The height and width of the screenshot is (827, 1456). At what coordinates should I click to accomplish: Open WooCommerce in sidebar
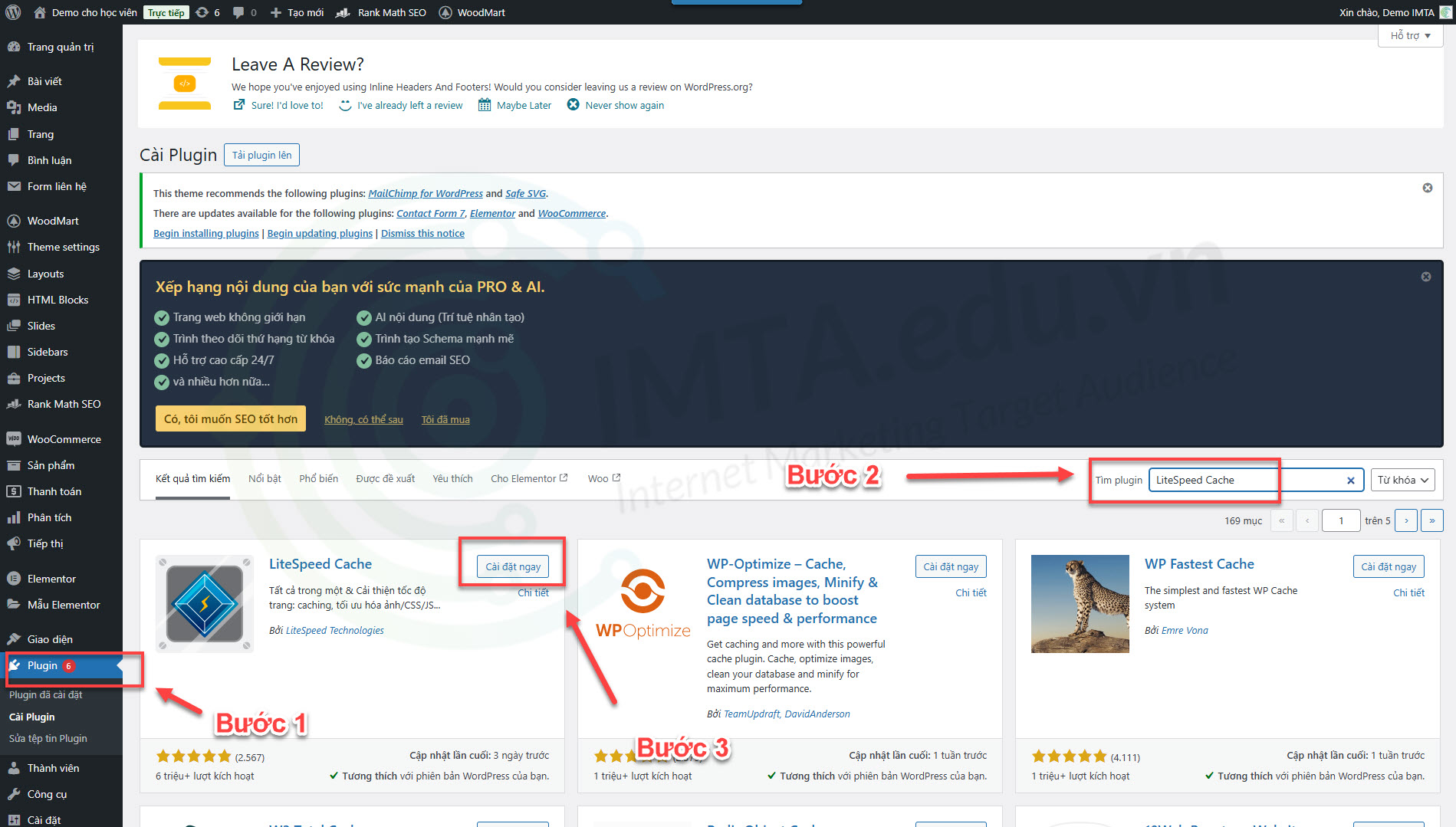pyautogui.click(x=64, y=439)
